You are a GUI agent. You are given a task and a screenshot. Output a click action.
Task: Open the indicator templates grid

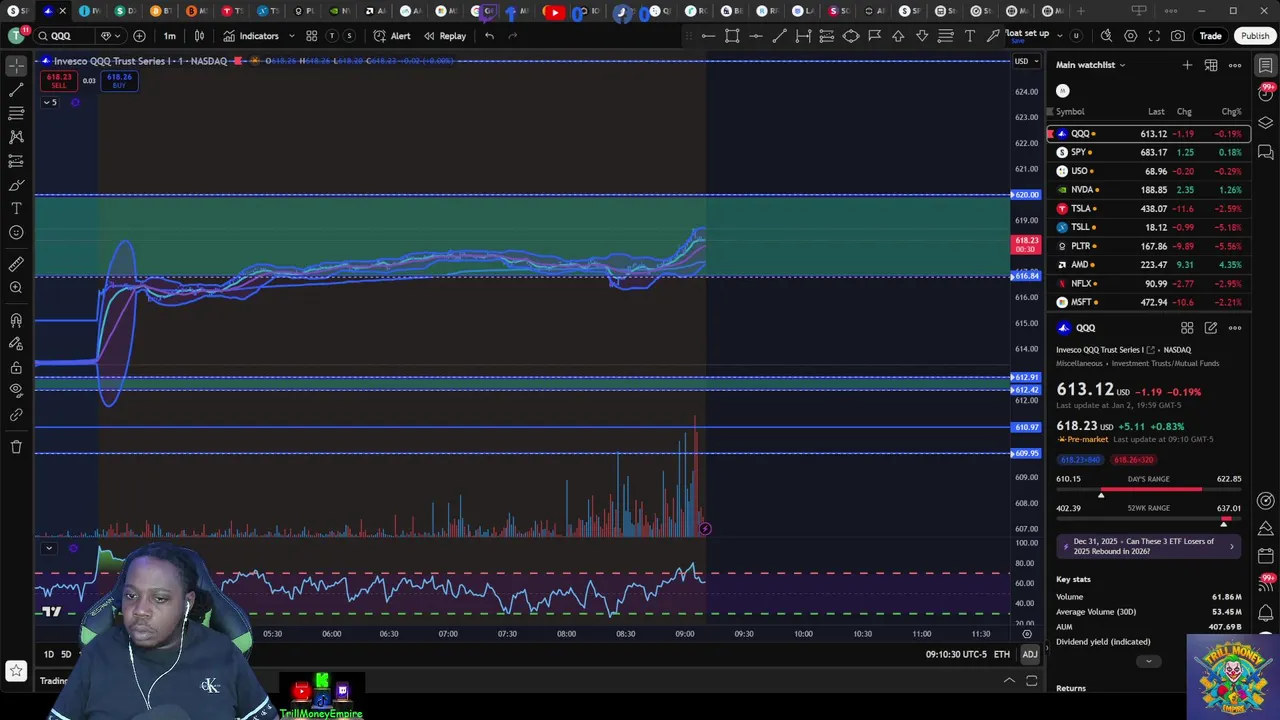point(312,36)
